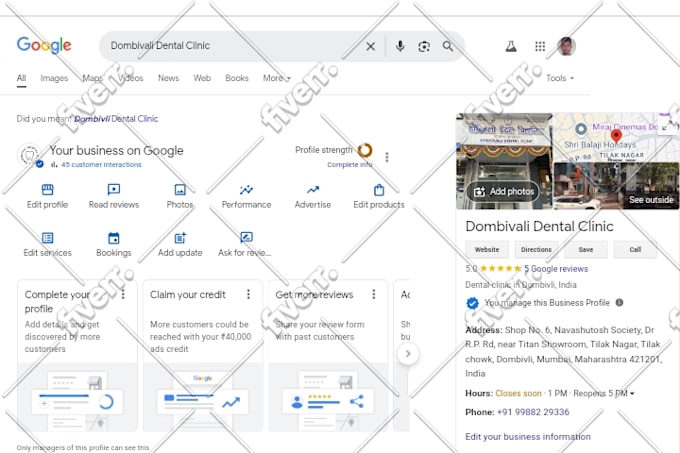
Task: Click into the search input field
Action: tap(234, 46)
